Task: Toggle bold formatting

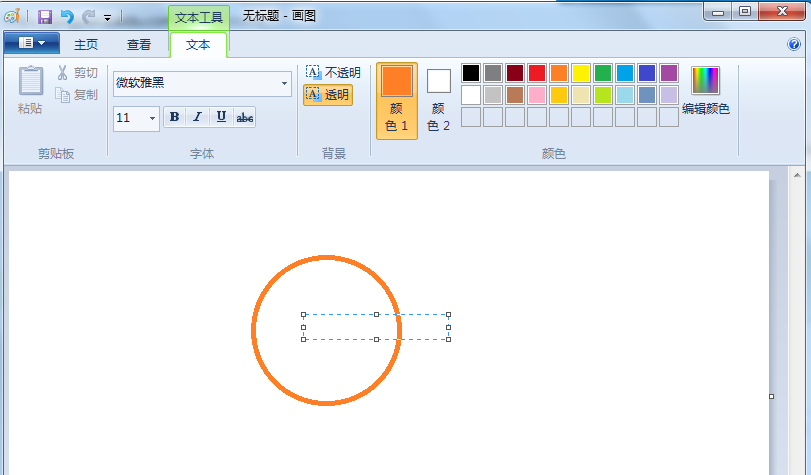Action: coord(174,117)
